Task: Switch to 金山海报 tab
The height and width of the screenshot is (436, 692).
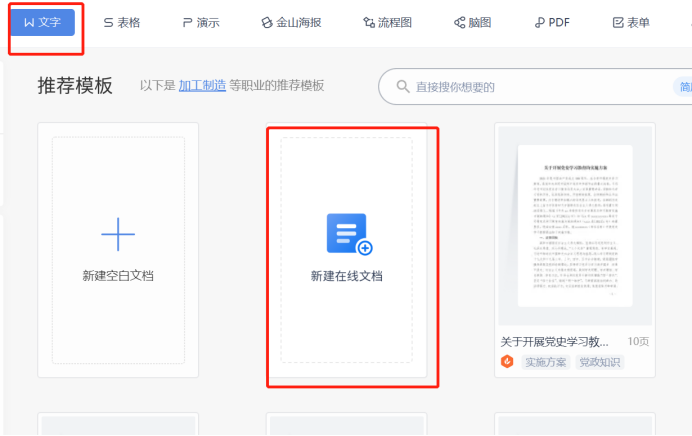Action: pyautogui.click(x=291, y=23)
